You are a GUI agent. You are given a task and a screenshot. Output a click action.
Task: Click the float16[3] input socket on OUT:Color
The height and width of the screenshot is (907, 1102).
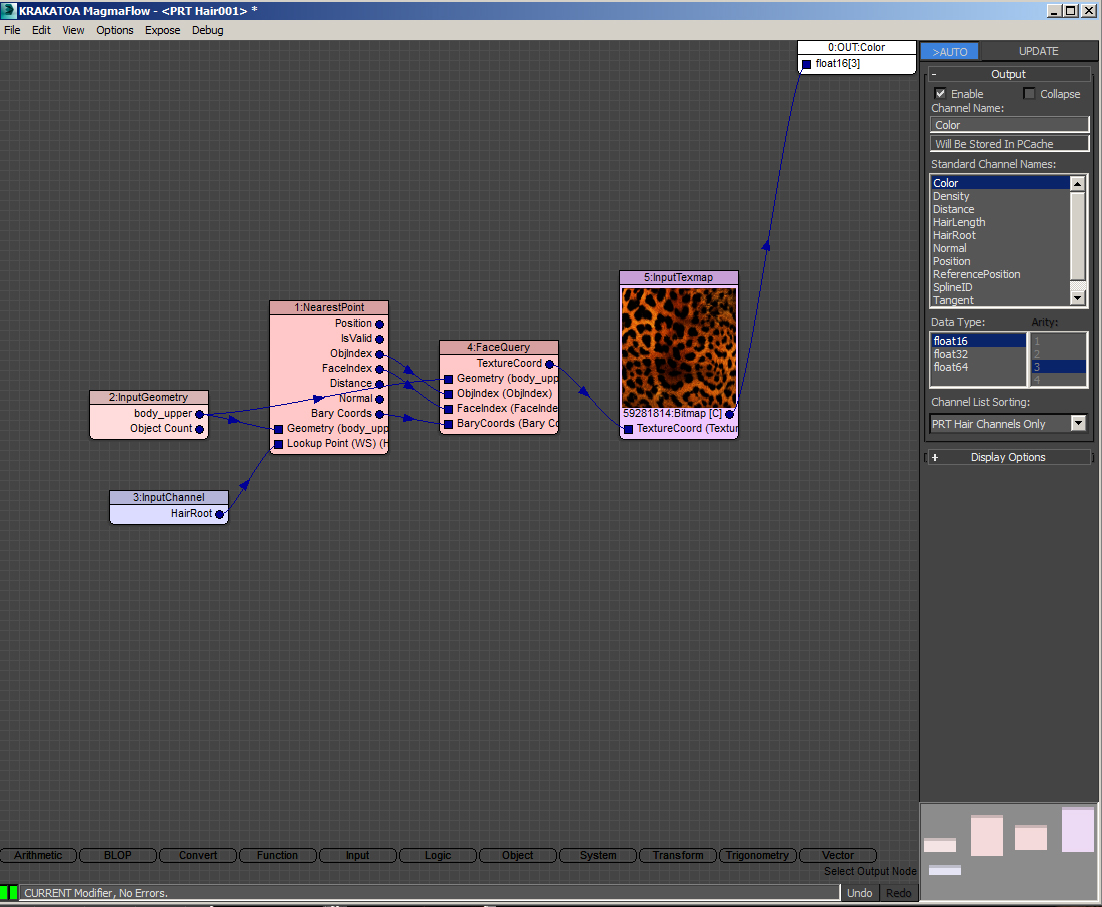(807, 64)
